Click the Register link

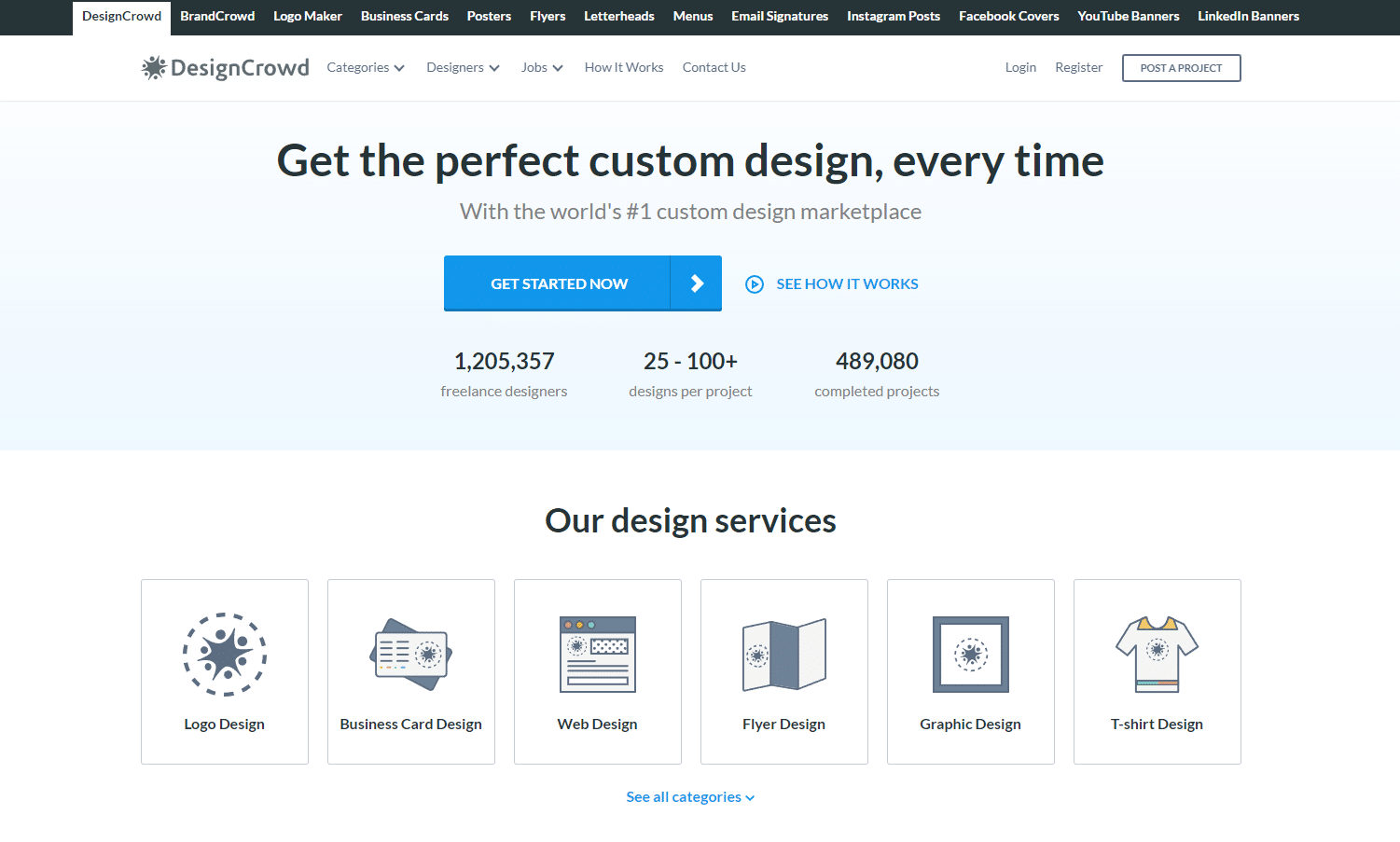click(1078, 67)
